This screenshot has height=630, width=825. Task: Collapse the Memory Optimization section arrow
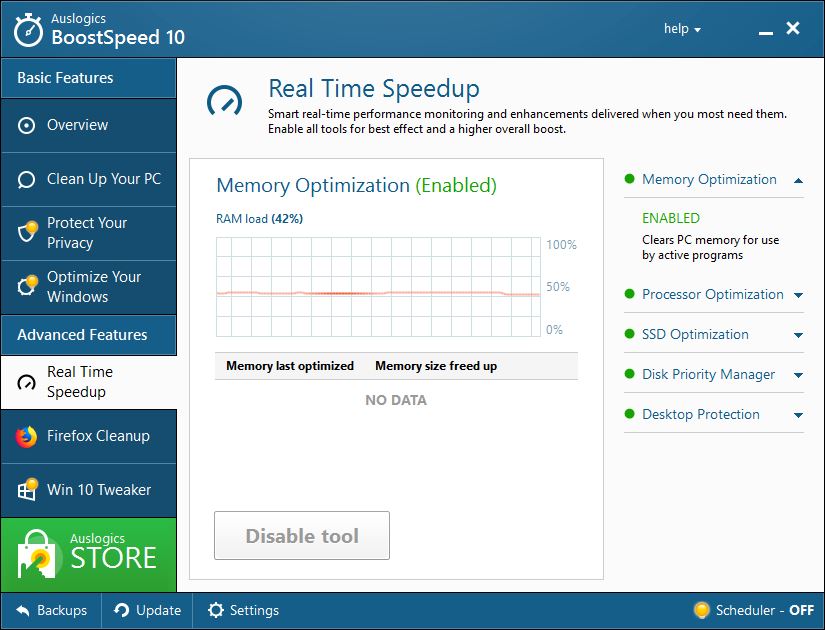pos(798,181)
